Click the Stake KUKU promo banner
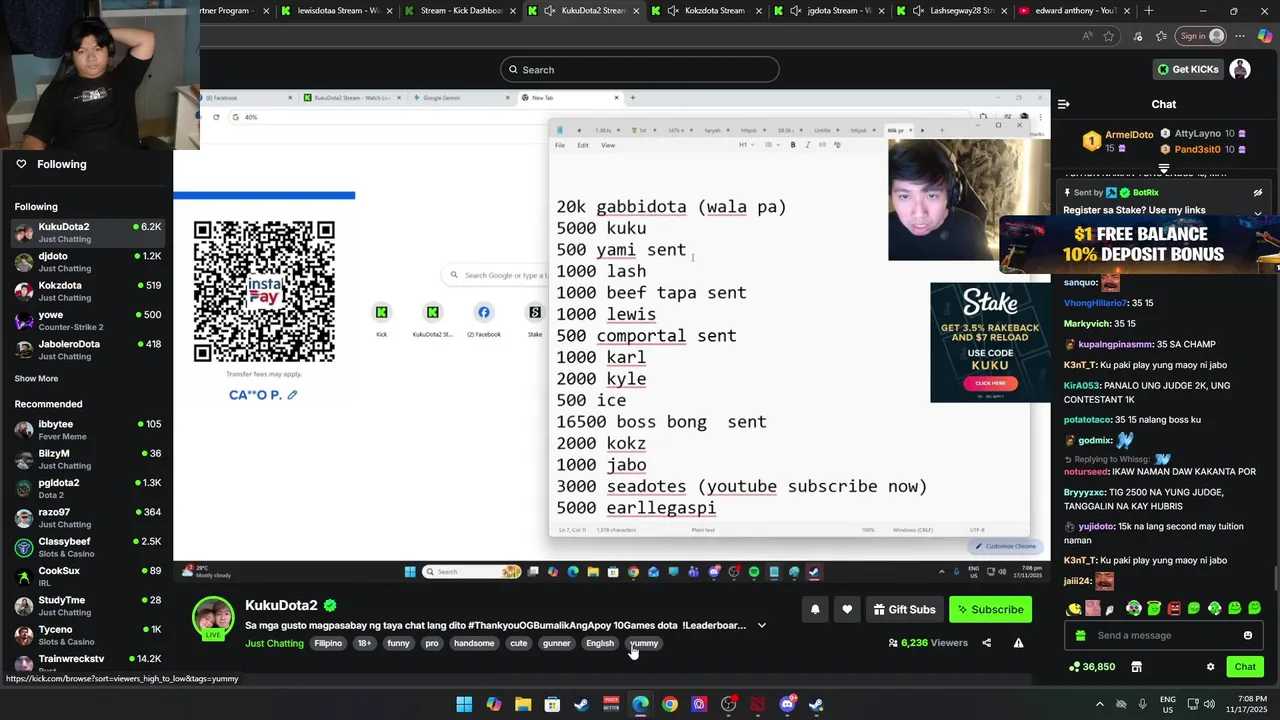The height and width of the screenshot is (720, 1280). (x=990, y=342)
